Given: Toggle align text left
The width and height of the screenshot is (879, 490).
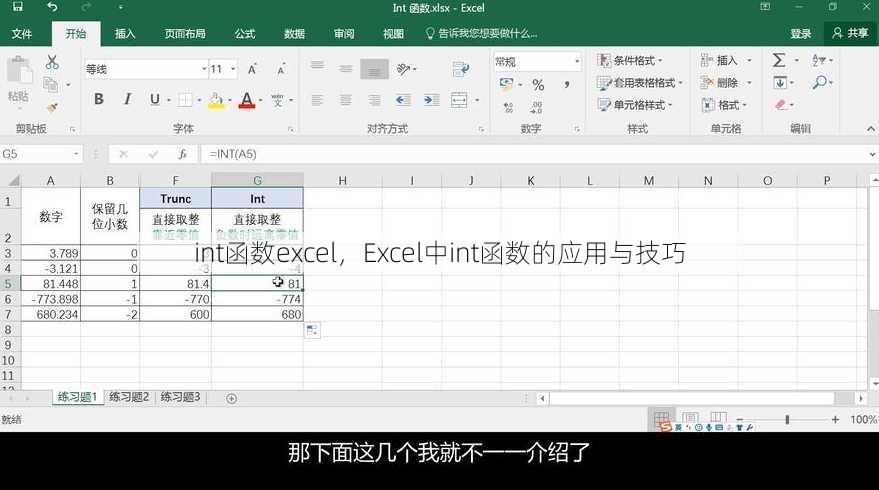Looking at the screenshot, I should click(317, 100).
